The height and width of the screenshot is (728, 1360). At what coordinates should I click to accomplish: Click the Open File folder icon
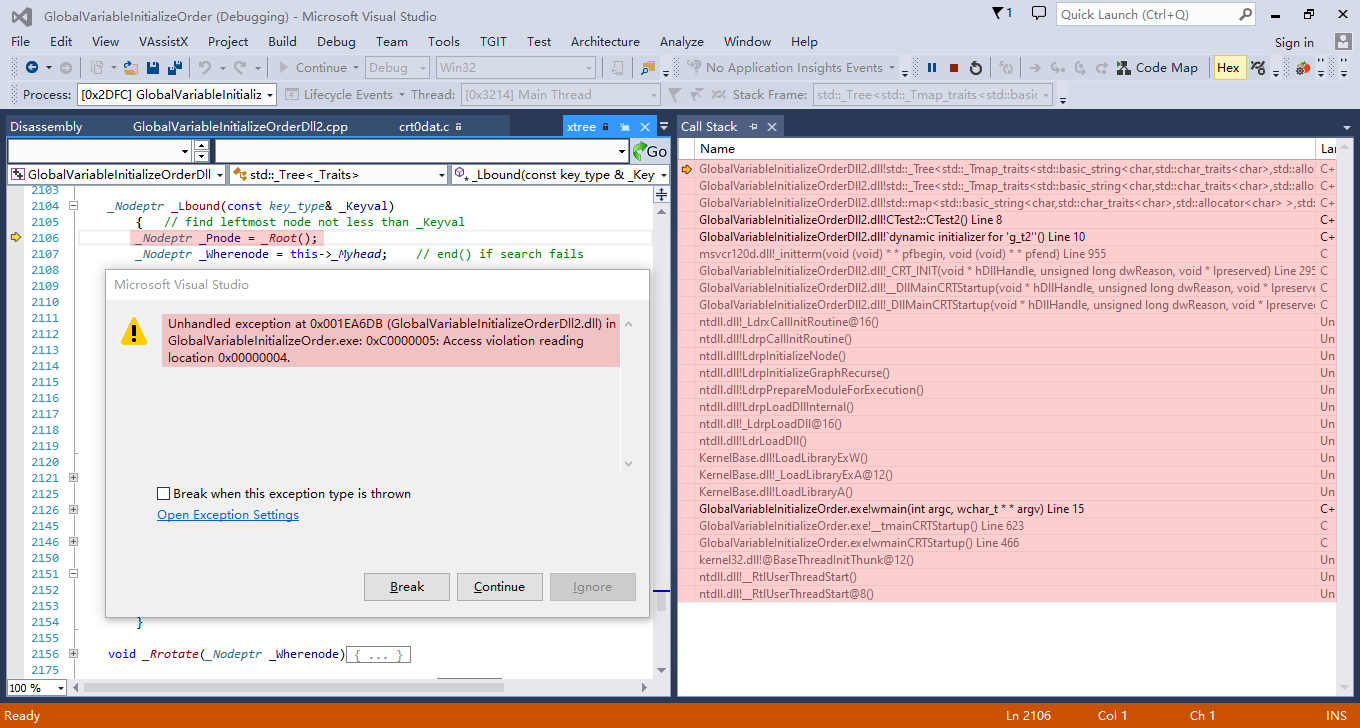130,68
